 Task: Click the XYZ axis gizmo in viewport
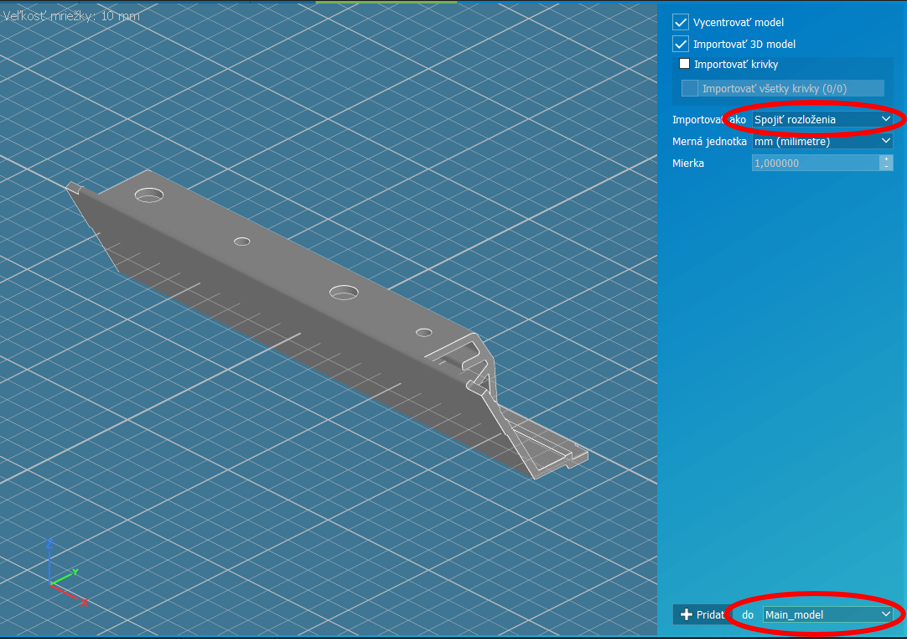click(x=67, y=572)
